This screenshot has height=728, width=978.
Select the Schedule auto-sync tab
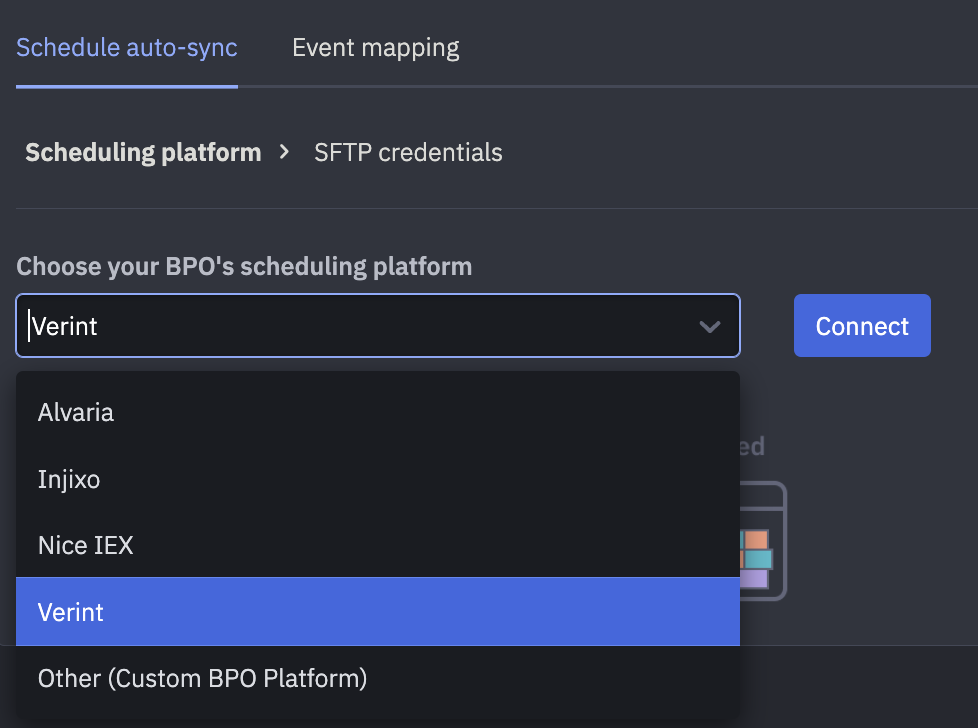point(126,47)
